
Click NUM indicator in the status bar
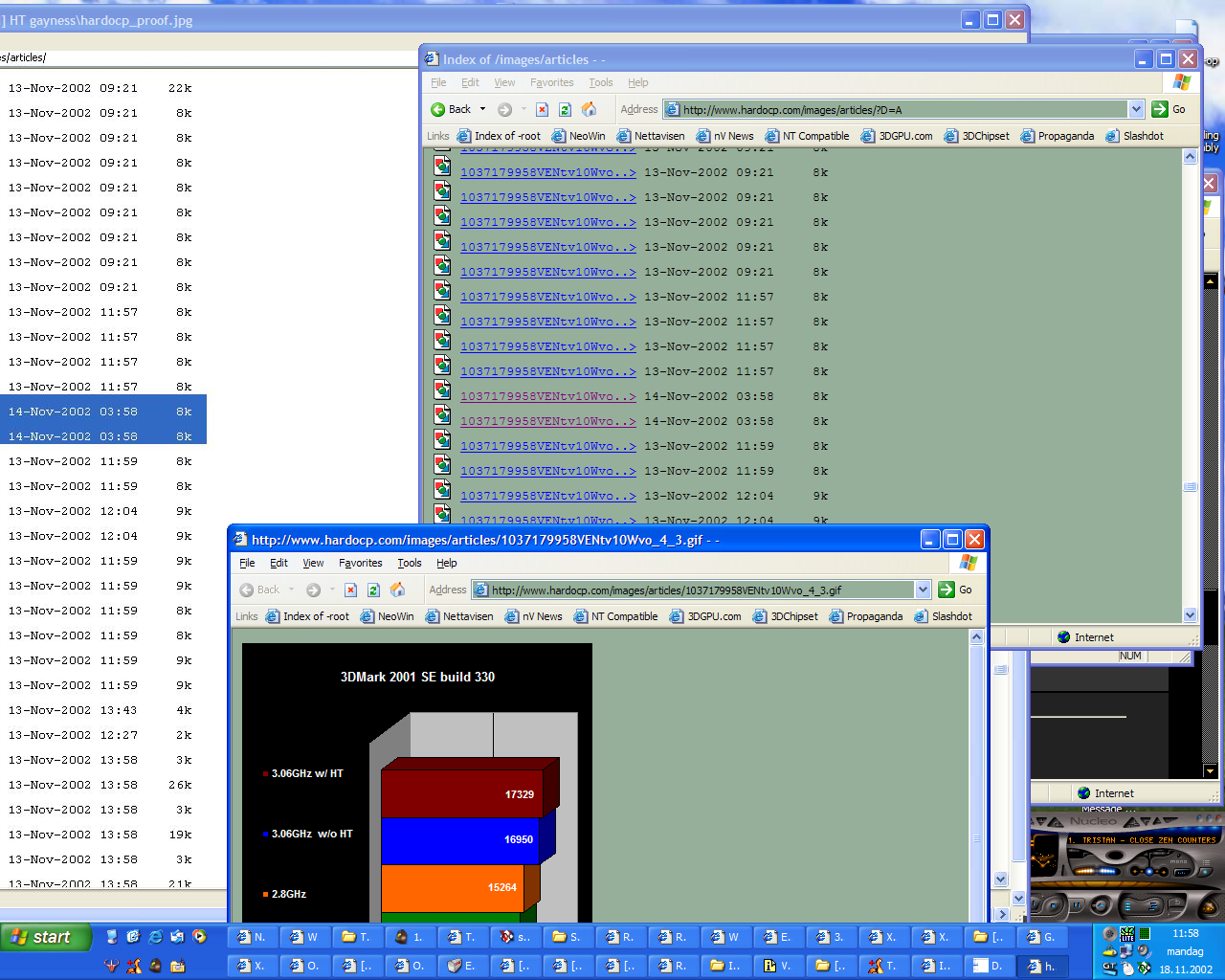(x=1130, y=656)
